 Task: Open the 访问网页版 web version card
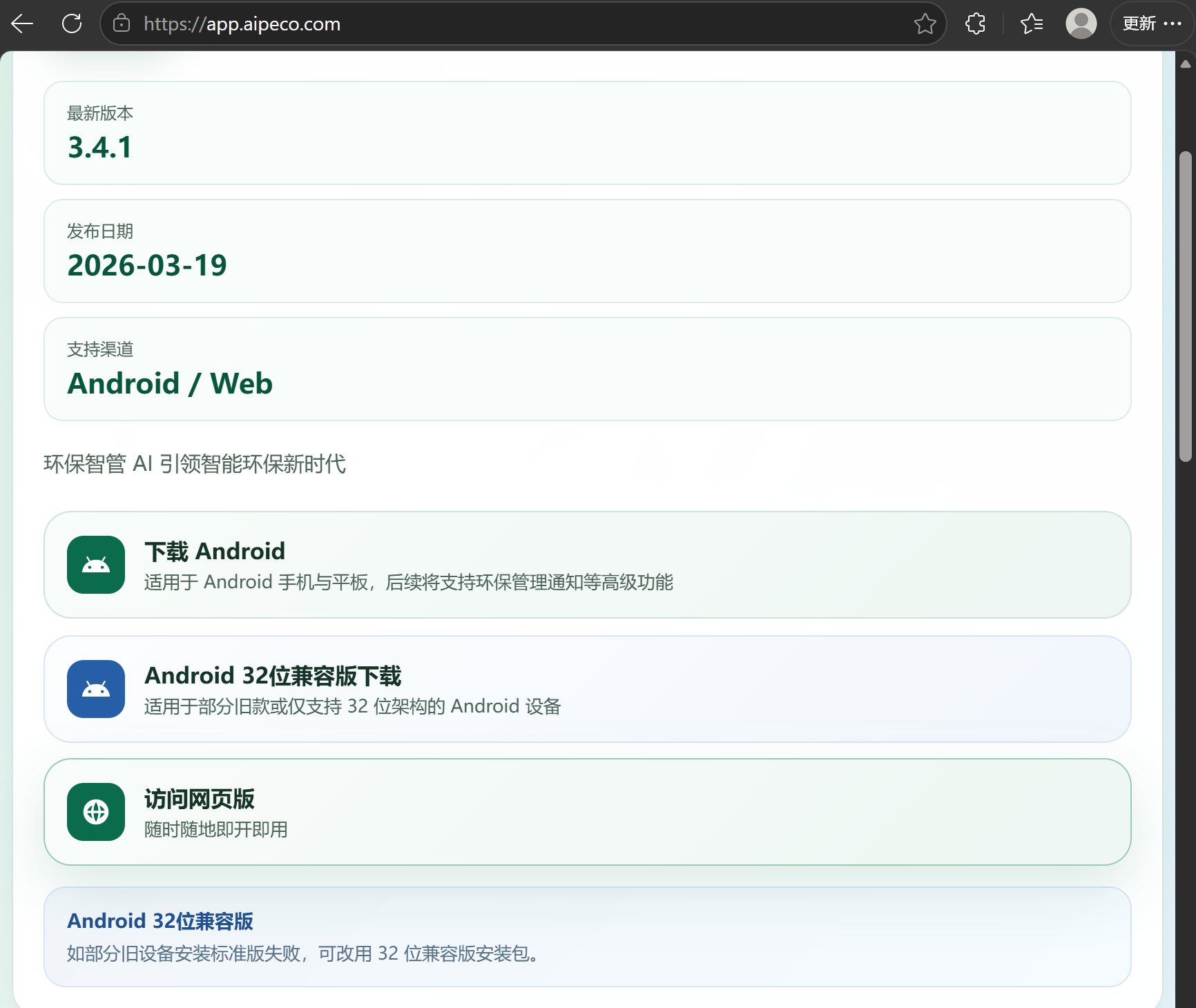click(587, 812)
